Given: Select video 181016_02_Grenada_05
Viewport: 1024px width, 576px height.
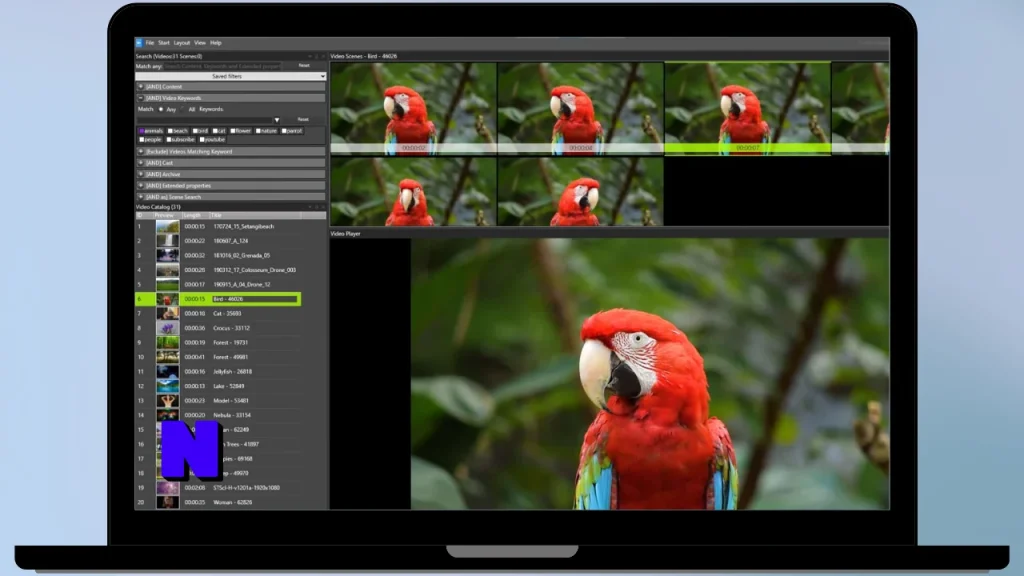Looking at the screenshot, I should point(218,255).
